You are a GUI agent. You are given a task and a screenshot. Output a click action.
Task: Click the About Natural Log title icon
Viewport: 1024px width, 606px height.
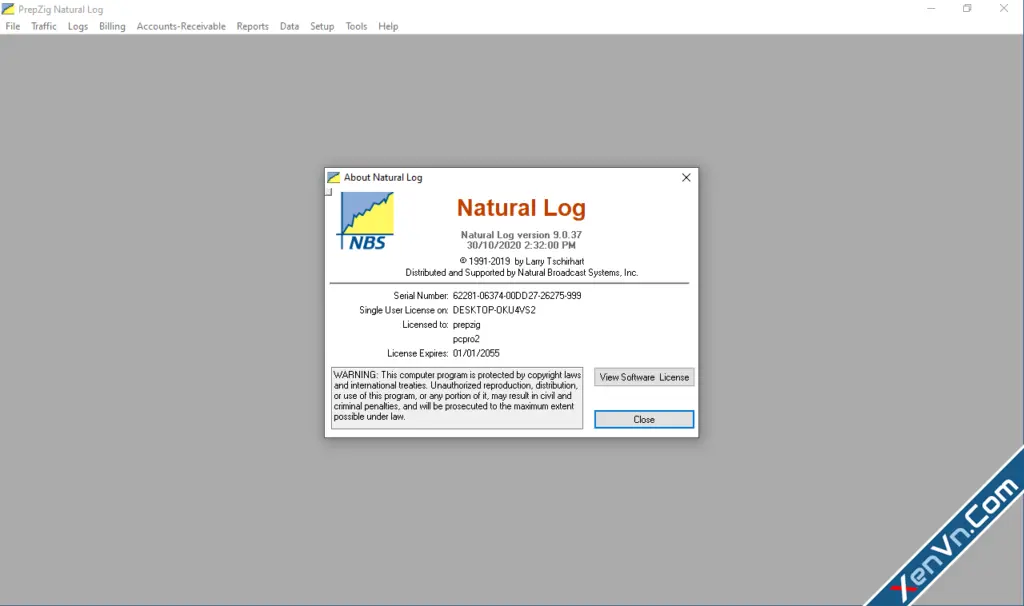pyautogui.click(x=334, y=178)
